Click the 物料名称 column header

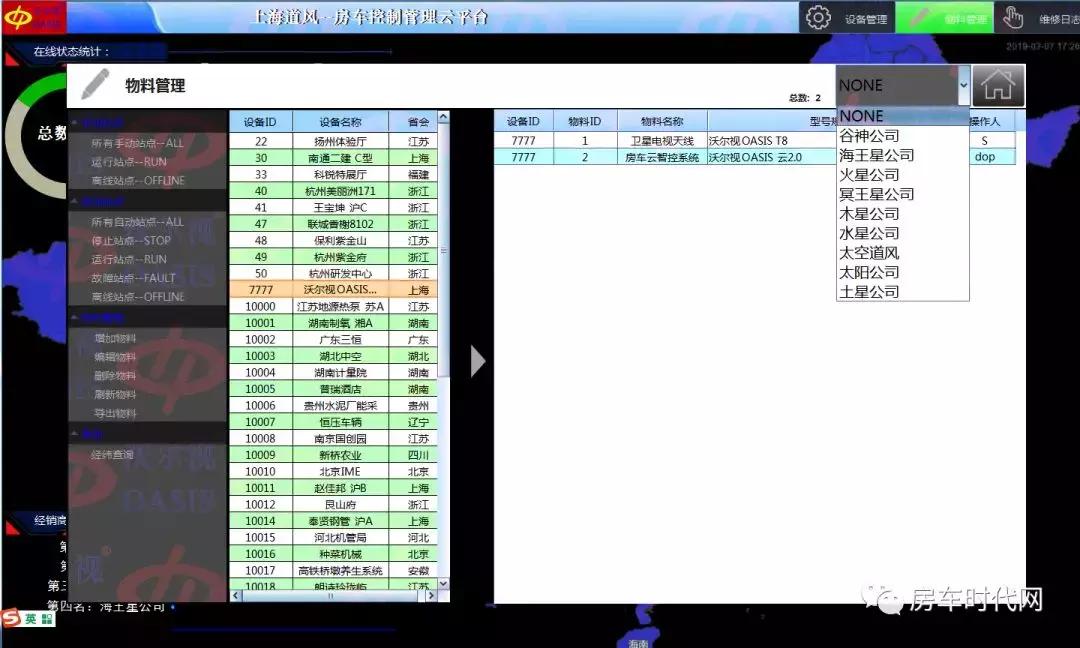pyautogui.click(x=662, y=121)
